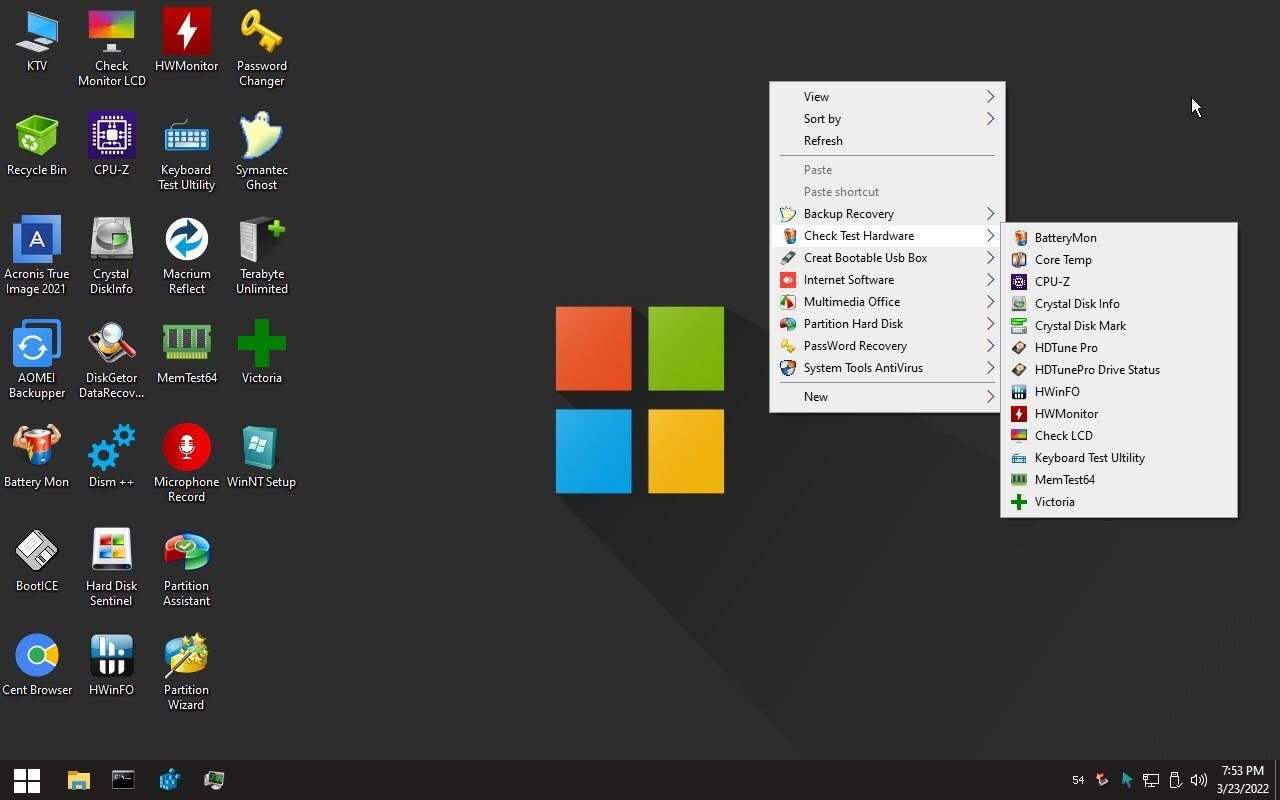Open the network tray icon
1280x800 pixels.
(x=1151, y=780)
